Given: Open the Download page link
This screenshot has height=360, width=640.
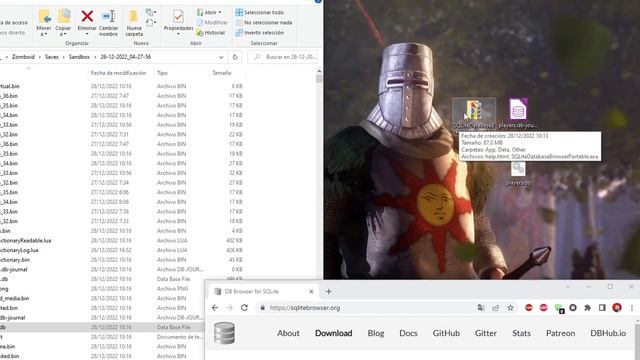Looking at the screenshot, I should (x=333, y=333).
